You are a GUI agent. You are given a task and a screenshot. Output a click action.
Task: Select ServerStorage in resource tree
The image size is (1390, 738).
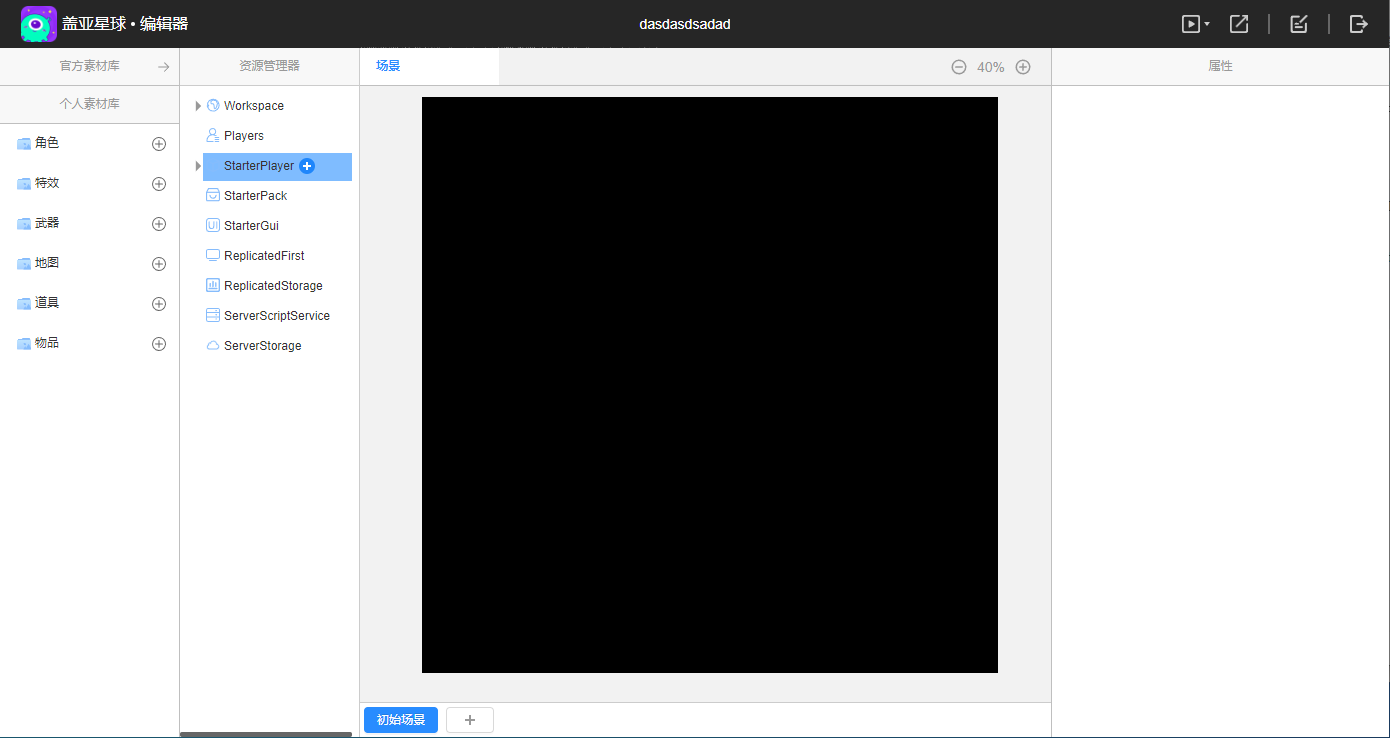click(x=263, y=346)
